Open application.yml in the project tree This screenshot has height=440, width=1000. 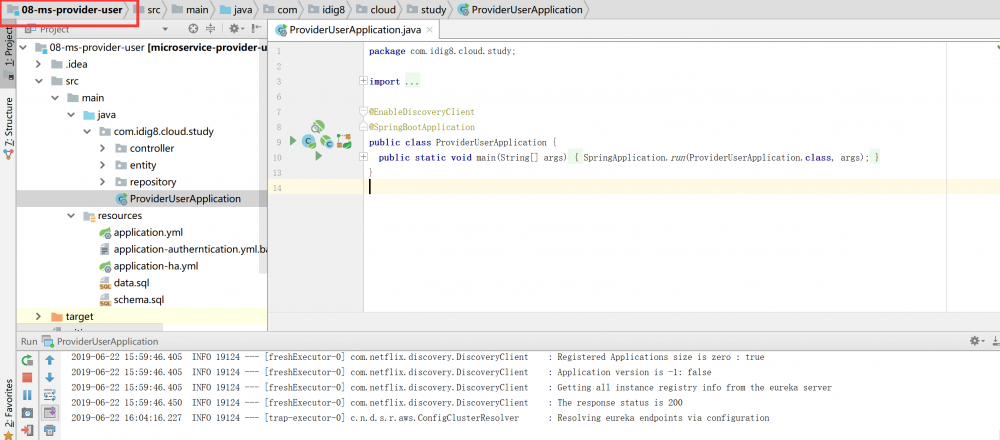[147, 232]
